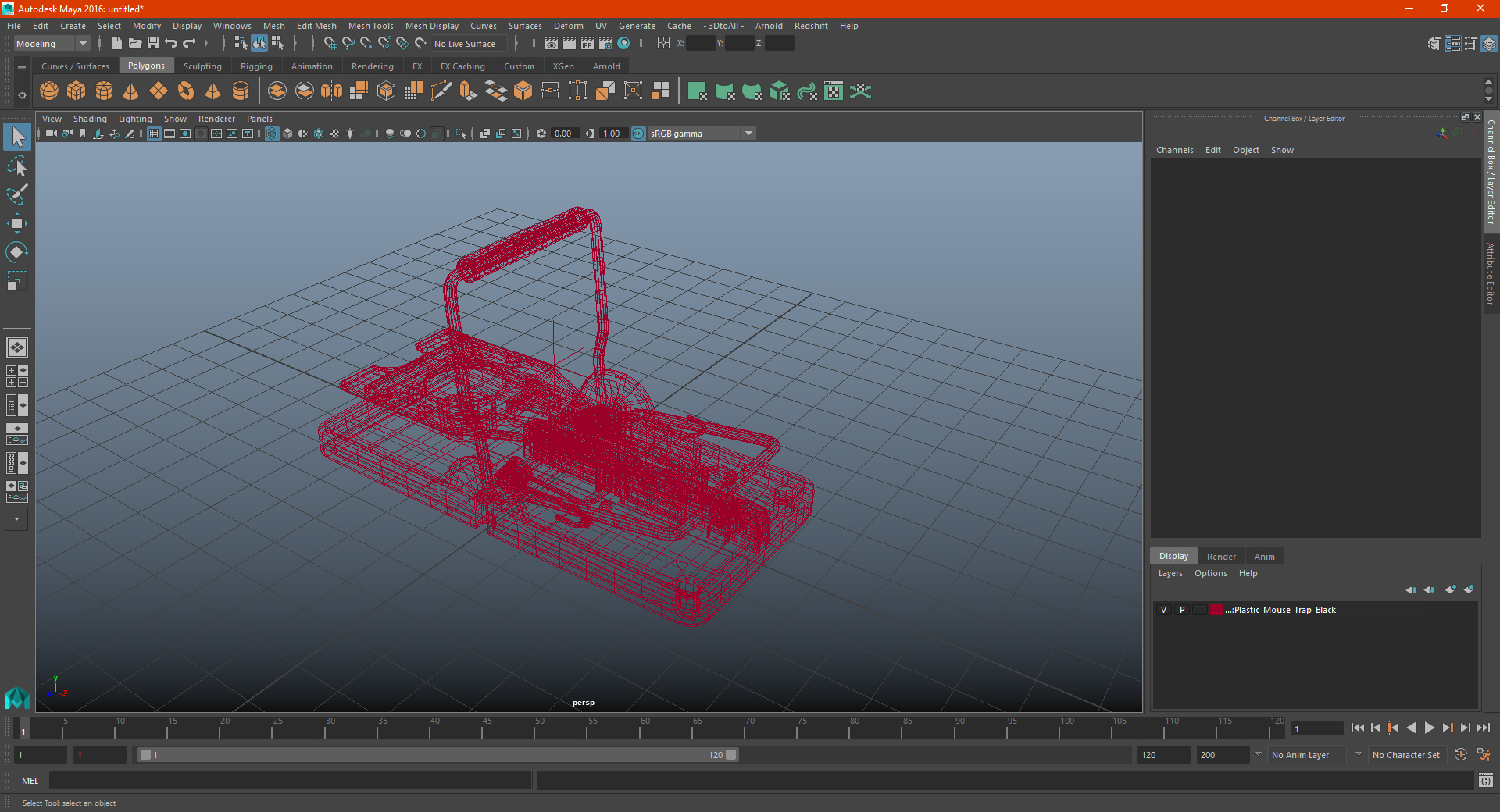Open the Script Editor icon

pos(1486,780)
